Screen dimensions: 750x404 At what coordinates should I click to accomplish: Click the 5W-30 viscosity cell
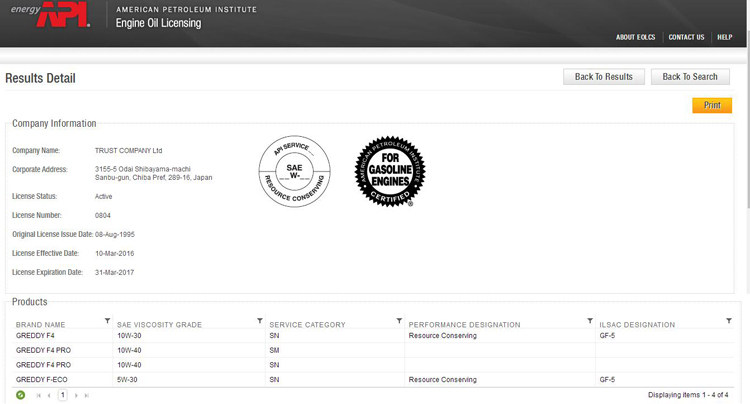coord(127,380)
